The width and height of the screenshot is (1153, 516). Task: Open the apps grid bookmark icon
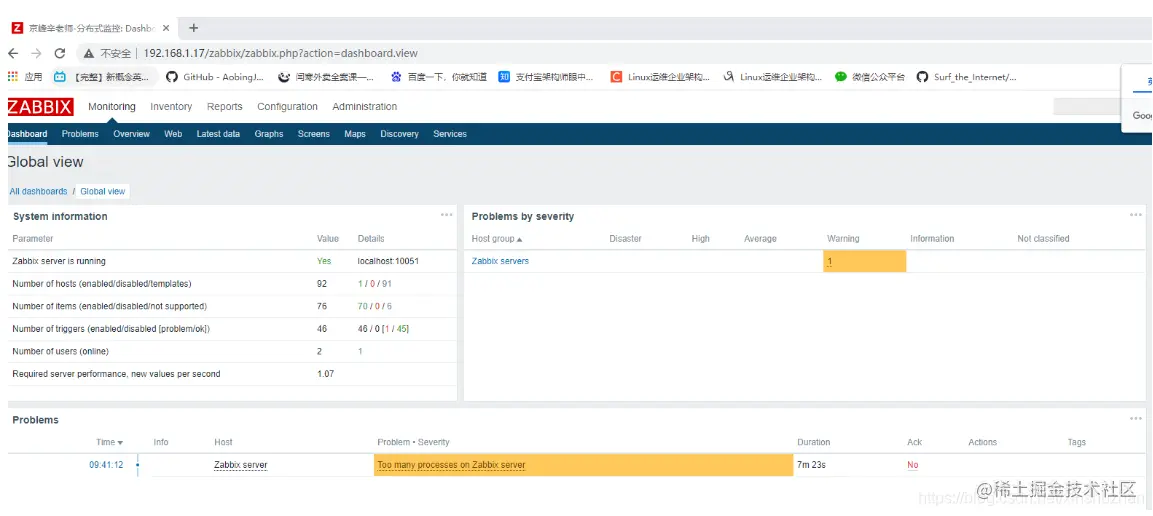(13, 76)
